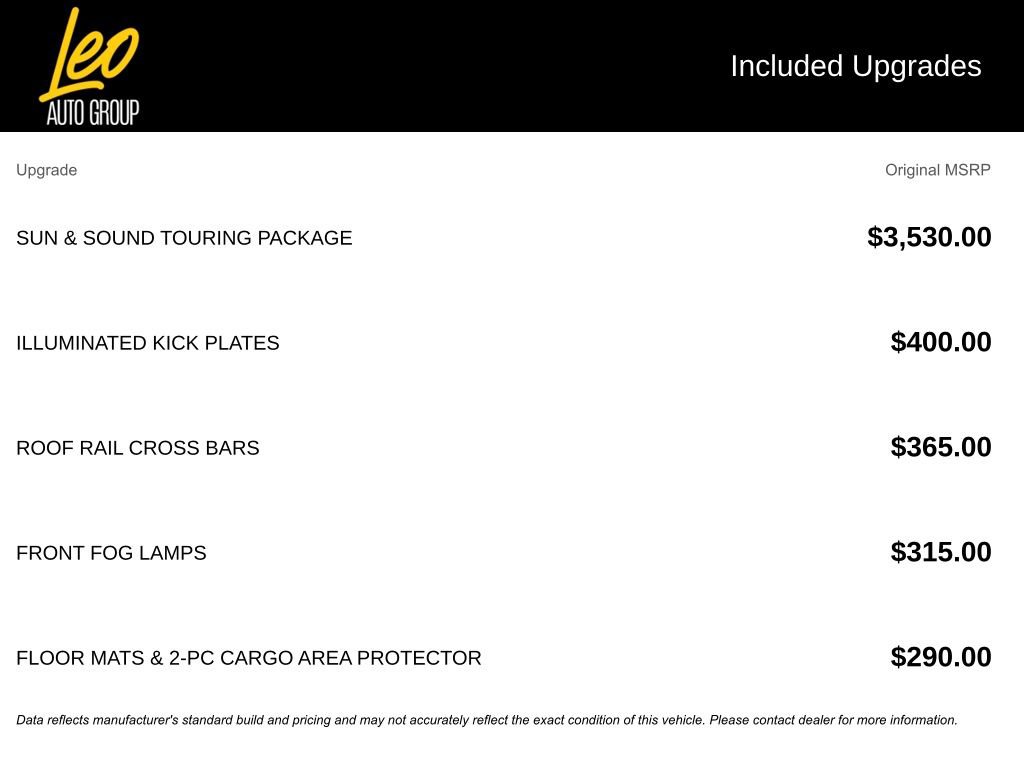Click the $3,530.00 price

click(x=929, y=237)
